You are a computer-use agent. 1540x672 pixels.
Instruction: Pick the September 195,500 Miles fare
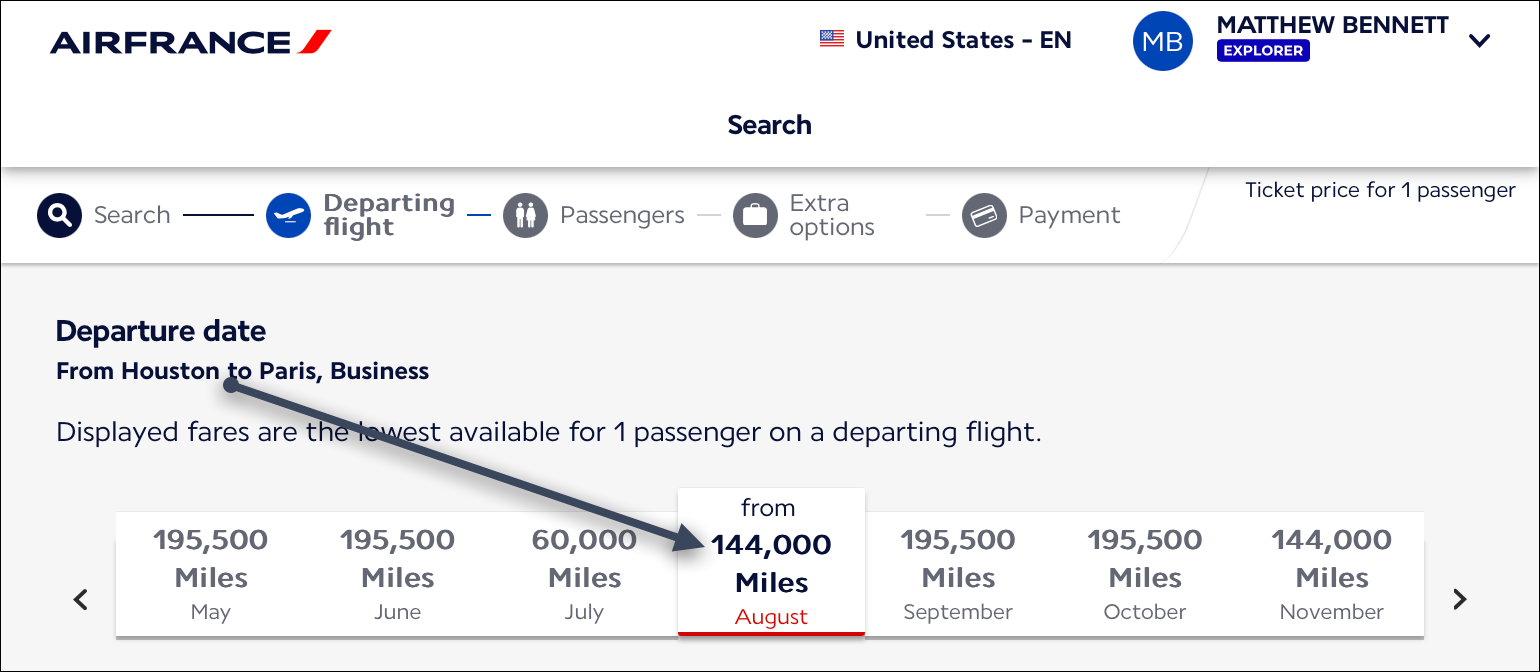(x=958, y=575)
